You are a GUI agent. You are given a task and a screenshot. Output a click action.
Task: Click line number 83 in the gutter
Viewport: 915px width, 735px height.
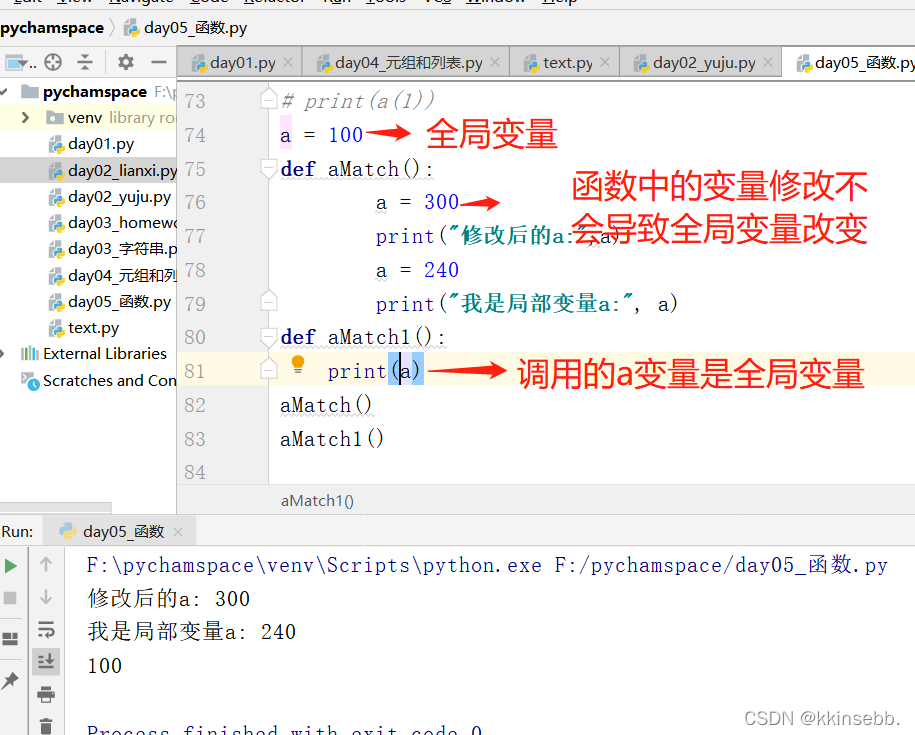195,438
